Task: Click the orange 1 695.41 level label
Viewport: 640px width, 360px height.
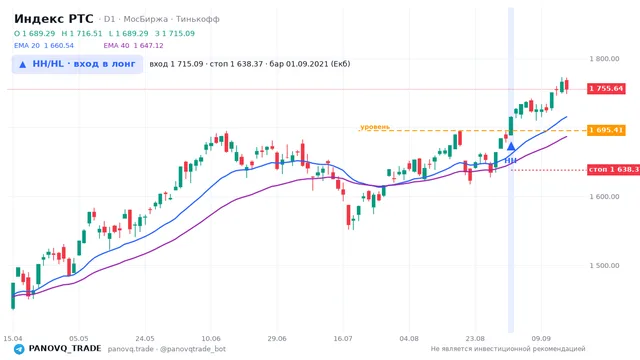Action: [x=606, y=130]
